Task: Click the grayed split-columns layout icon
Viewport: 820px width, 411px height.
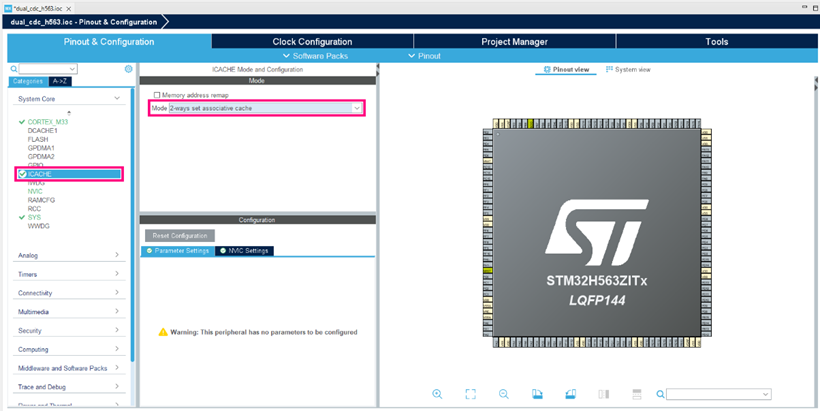Action: [604, 394]
